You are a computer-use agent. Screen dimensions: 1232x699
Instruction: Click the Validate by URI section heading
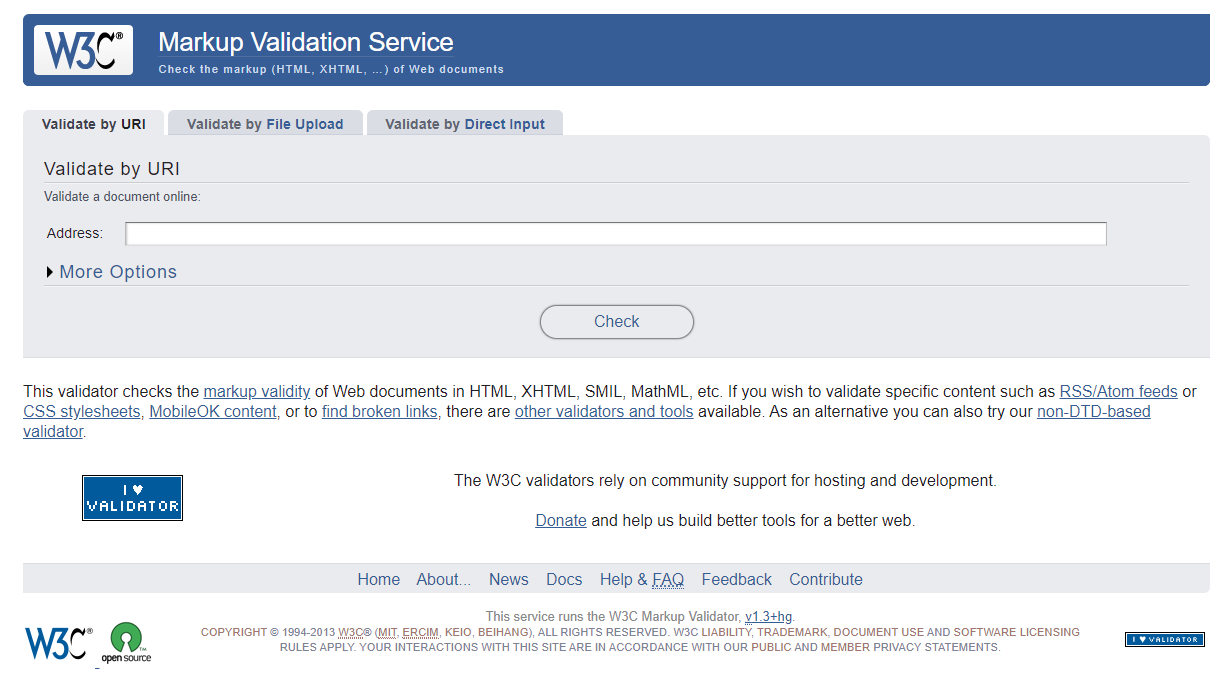click(112, 169)
